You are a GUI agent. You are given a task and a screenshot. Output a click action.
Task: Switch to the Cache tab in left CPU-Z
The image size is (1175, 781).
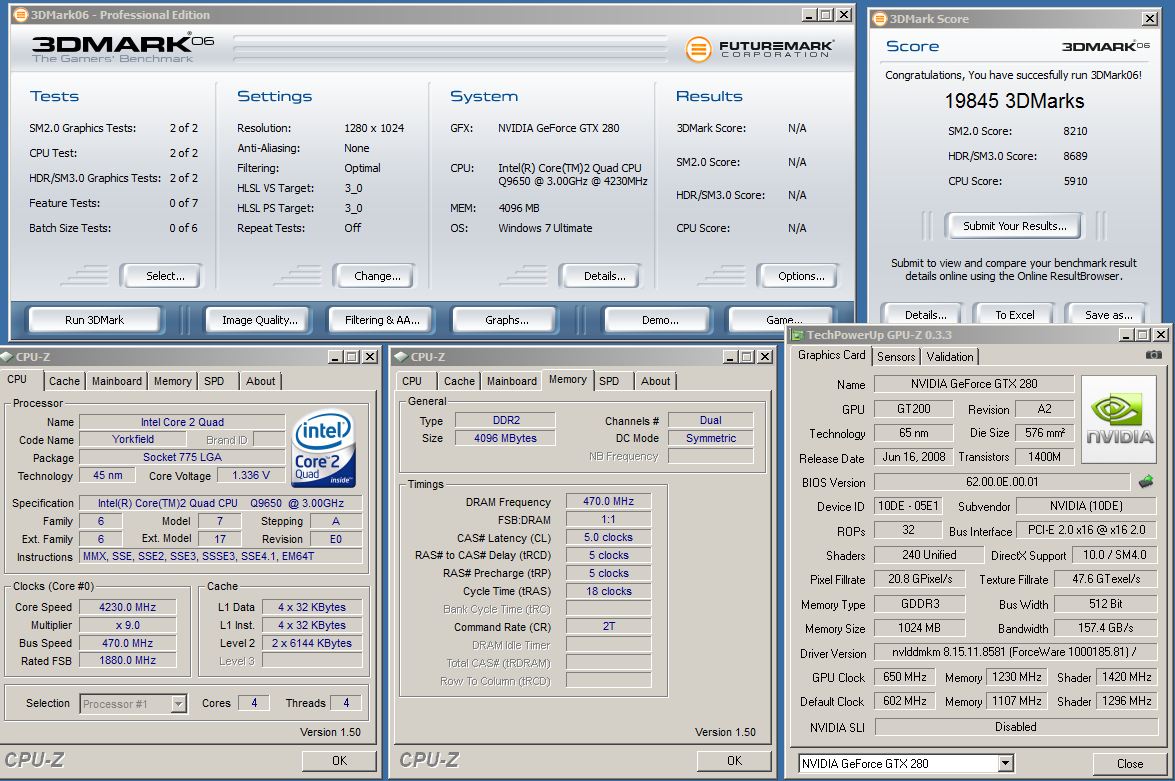click(64, 381)
